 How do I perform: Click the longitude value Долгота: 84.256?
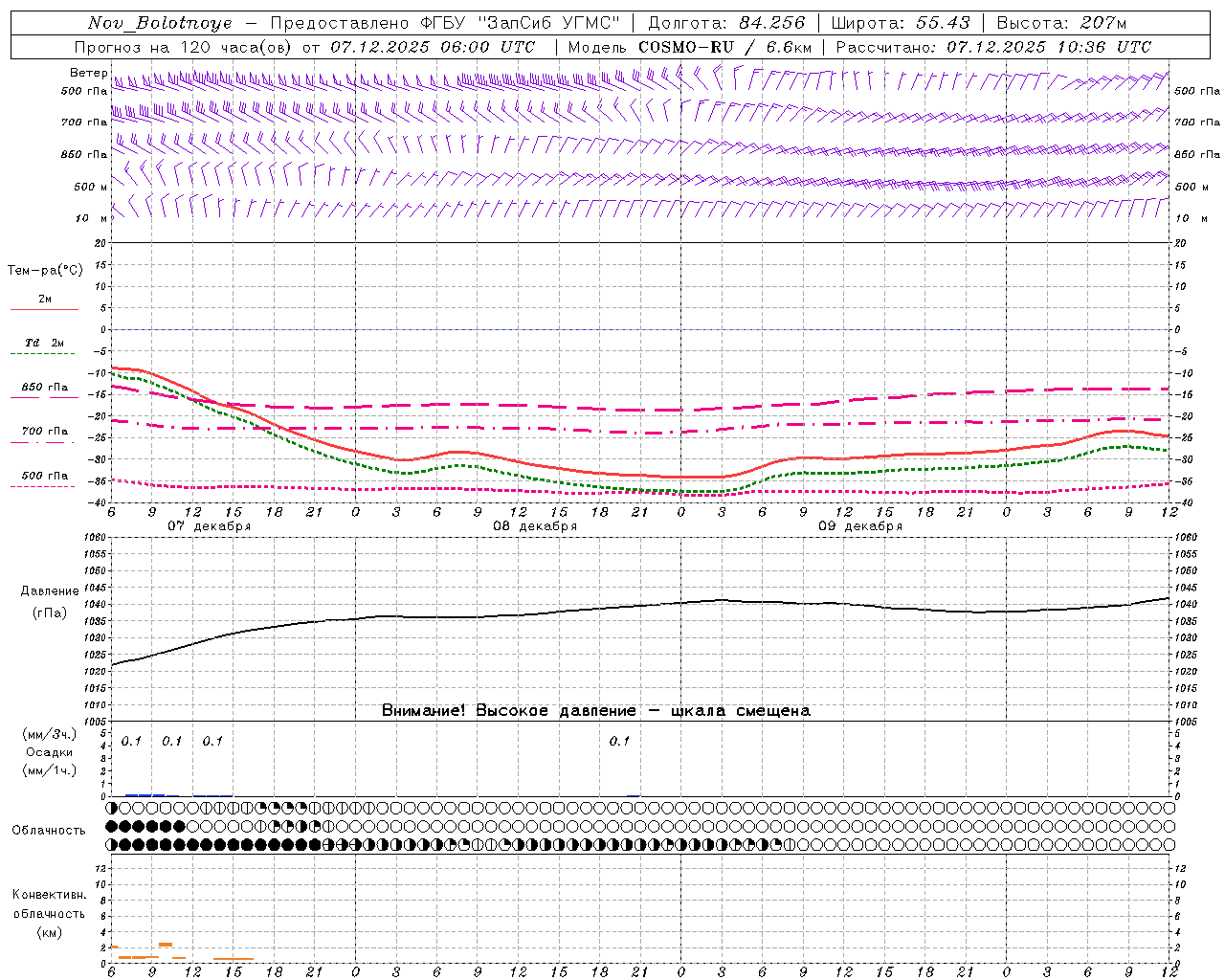(726, 23)
